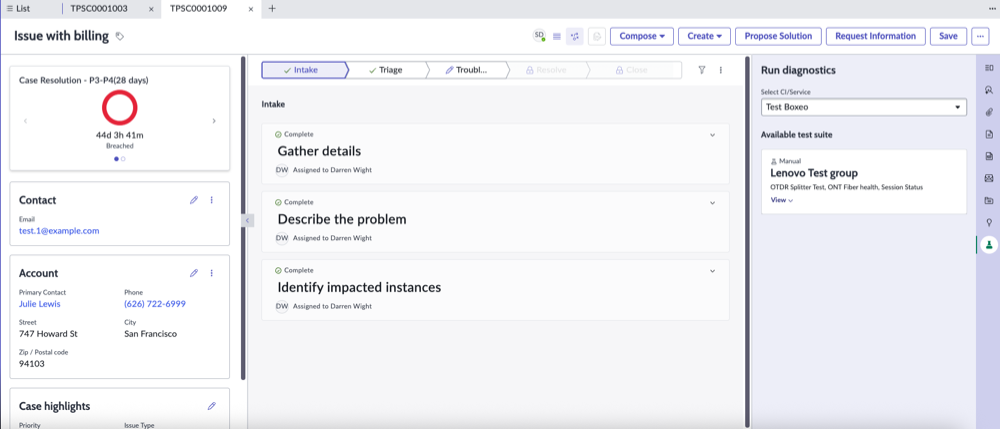The height and width of the screenshot is (429, 1000).
Task: Select the Troubleshoot stage
Action: coord(466,70)
